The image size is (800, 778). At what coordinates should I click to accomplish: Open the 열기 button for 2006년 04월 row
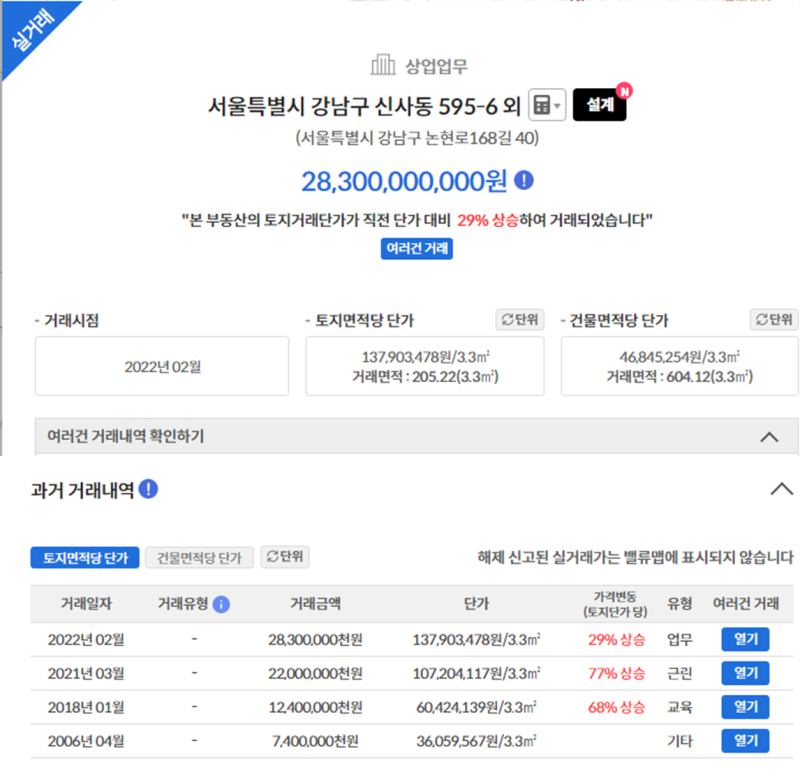coord(745,741)
